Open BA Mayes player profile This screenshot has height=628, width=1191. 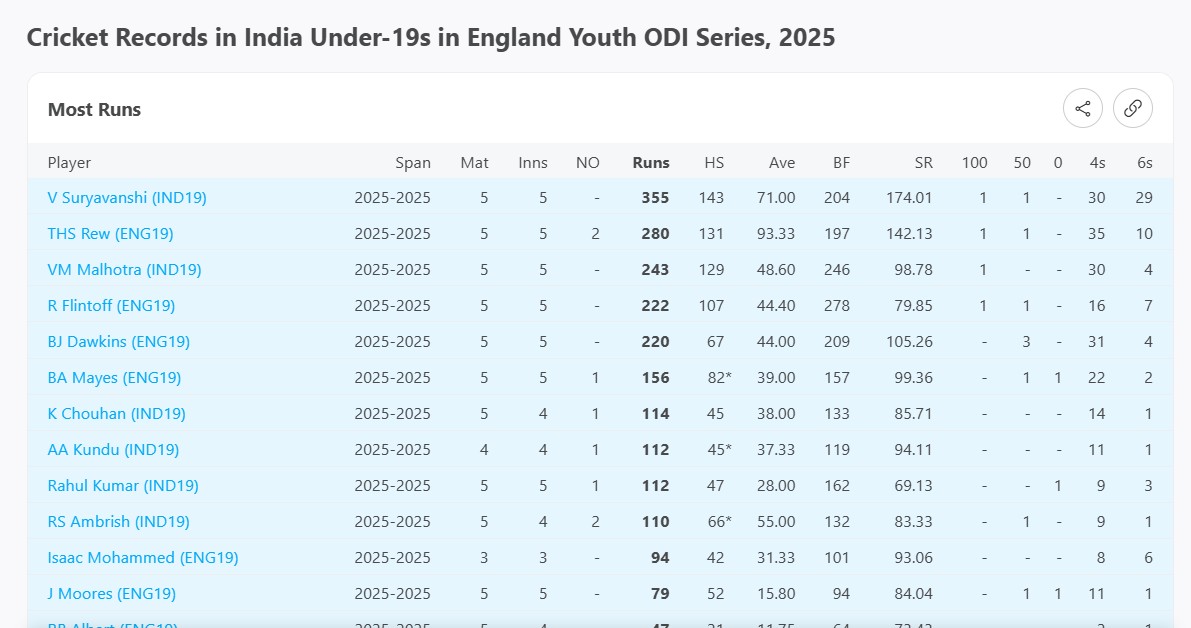[x=114, y=378]
